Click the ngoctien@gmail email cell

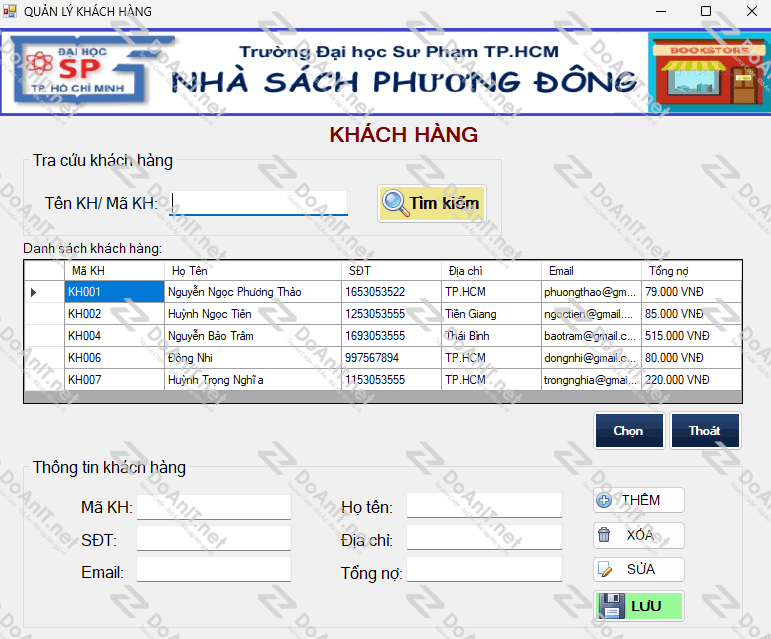[x=592, y=314]
